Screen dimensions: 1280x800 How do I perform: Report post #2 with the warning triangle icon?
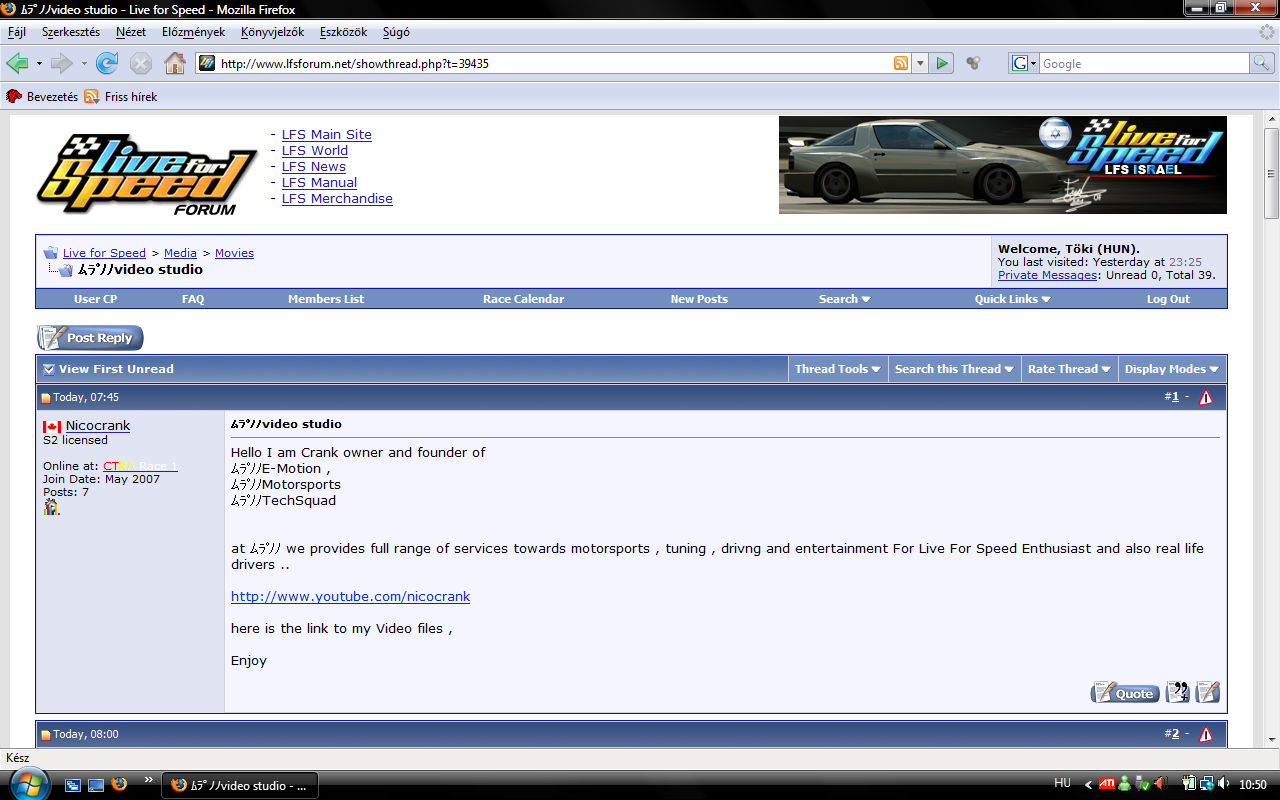(1205, 734)
